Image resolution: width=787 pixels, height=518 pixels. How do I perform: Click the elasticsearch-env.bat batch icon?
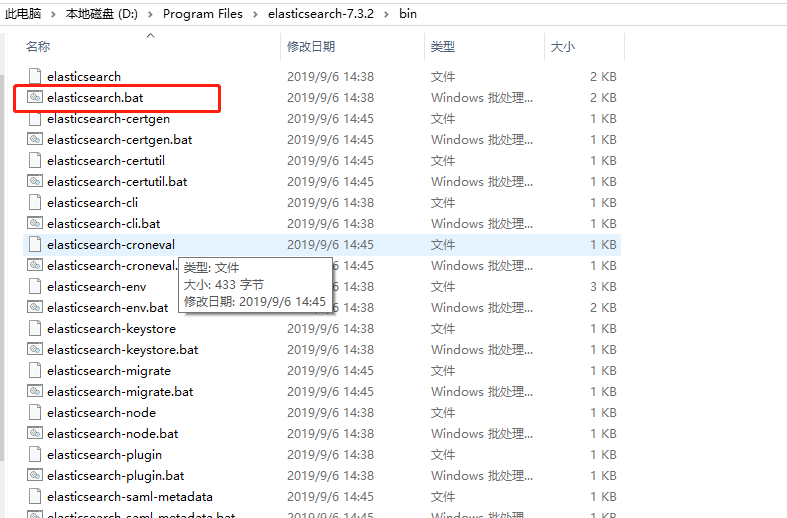click(35, 307)
